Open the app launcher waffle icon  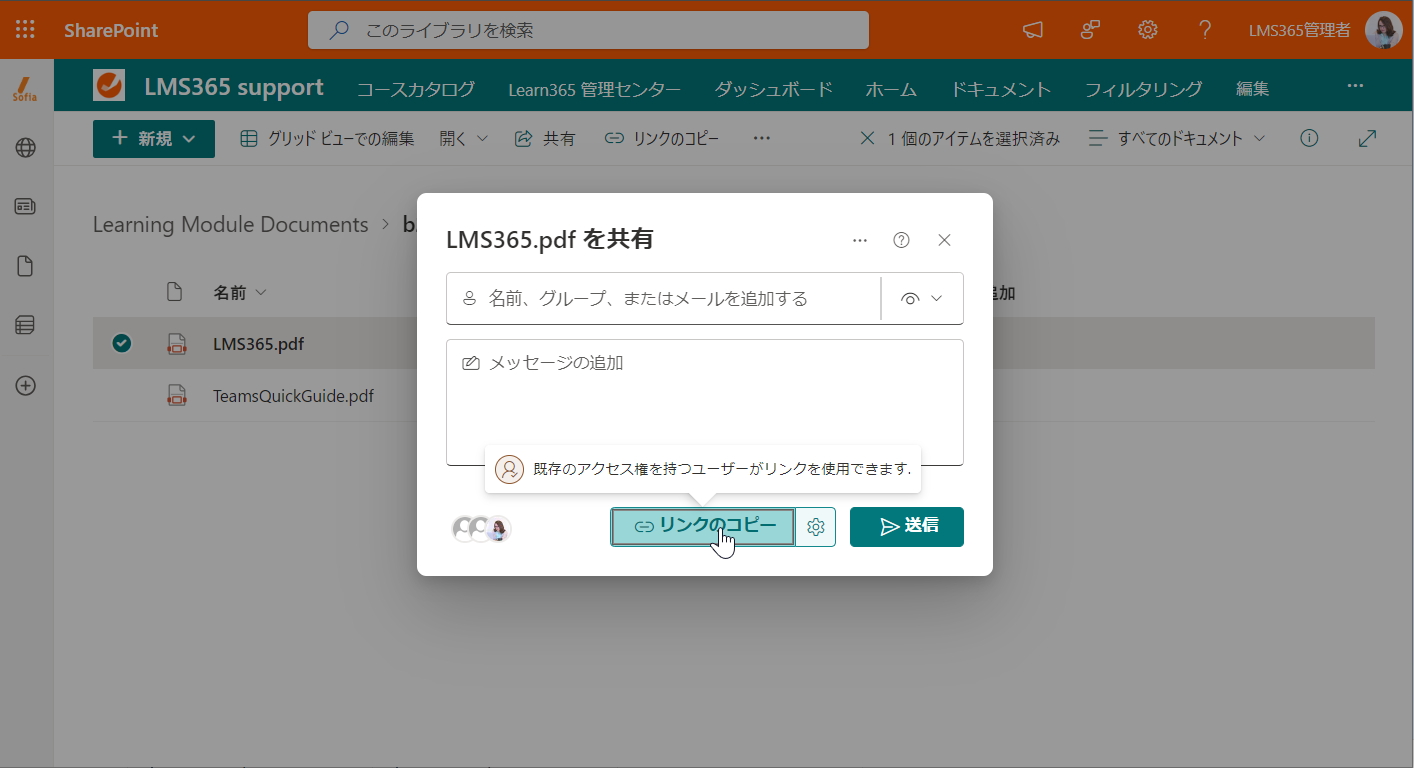25,30
